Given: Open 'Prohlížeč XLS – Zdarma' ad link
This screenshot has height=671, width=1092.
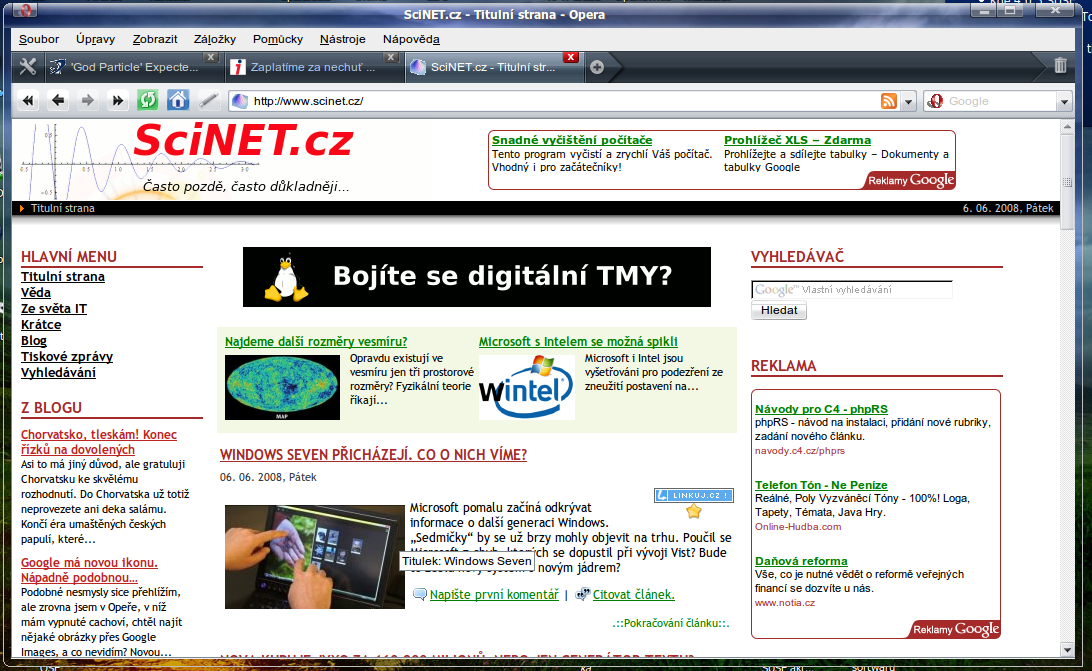Looking at the screenshot, I should pyautogui.click(x=797, y=140).
